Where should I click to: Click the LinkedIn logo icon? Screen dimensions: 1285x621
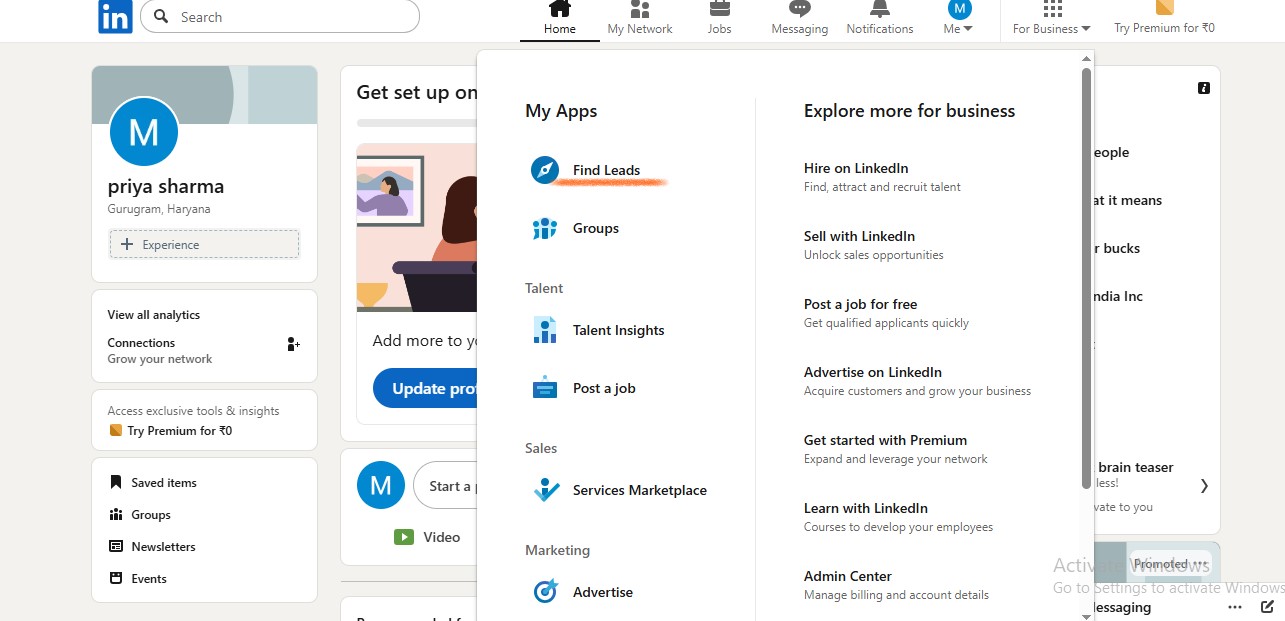[115, 16]
